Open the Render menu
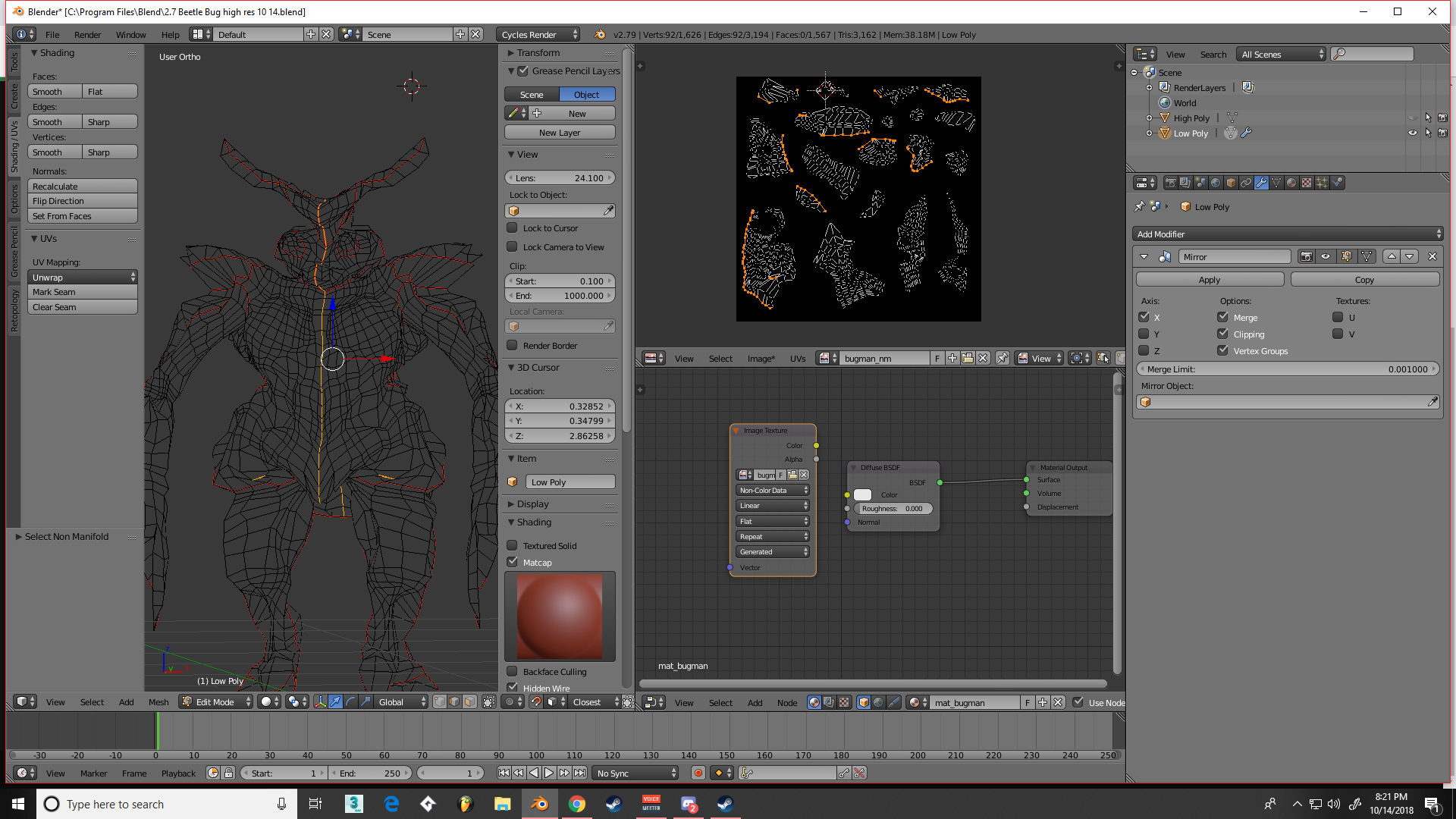This screenshot has width=1456, height=819. [87, 35]
